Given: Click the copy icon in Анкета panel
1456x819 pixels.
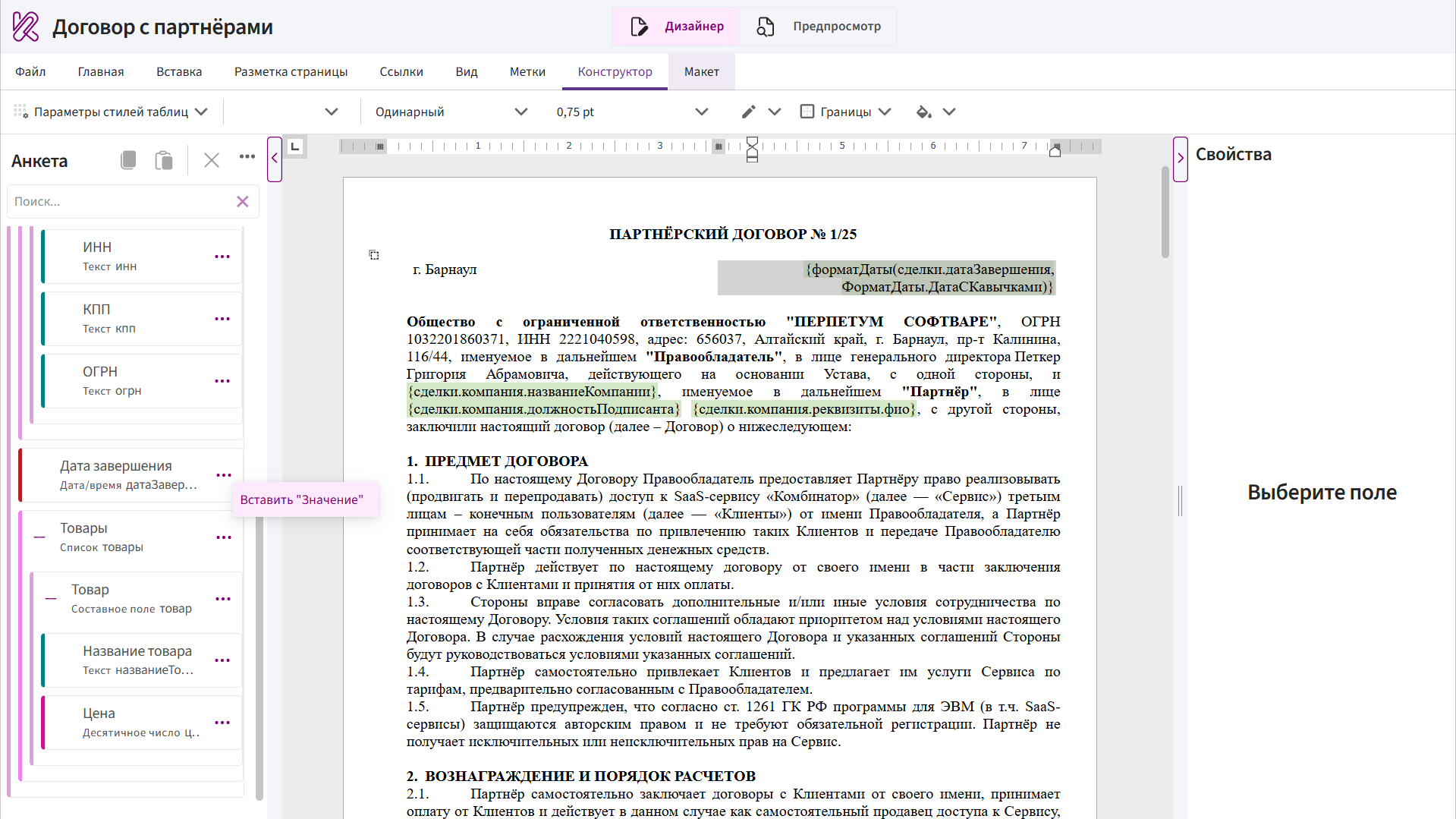Looking at the screenshot, I should [x=128, y=160].
